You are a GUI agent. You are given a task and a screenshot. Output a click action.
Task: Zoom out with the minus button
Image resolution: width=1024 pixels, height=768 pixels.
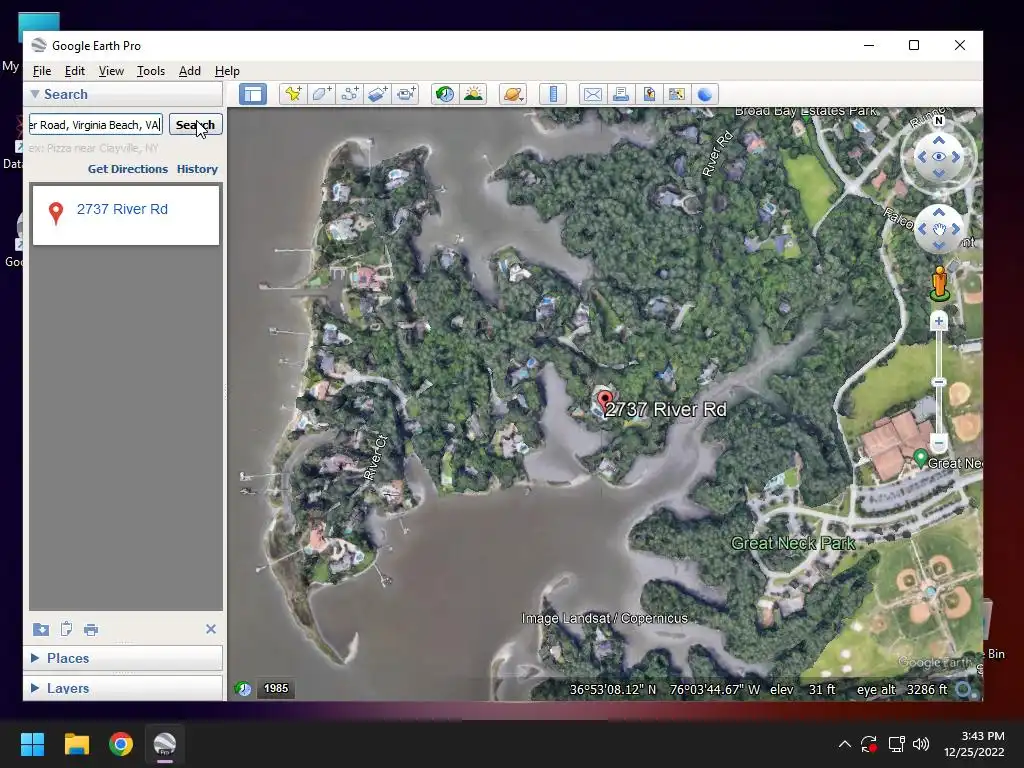938,443
